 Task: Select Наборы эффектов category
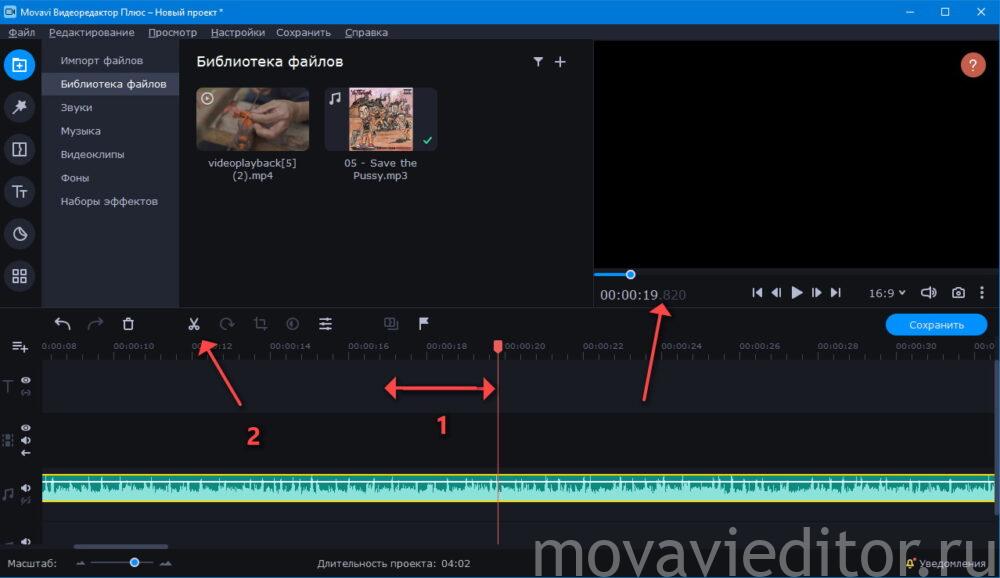coord(109,202)
